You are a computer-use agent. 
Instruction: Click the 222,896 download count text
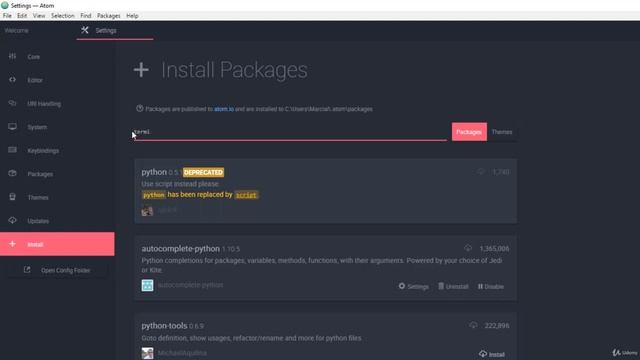click(x=497, y=326)
